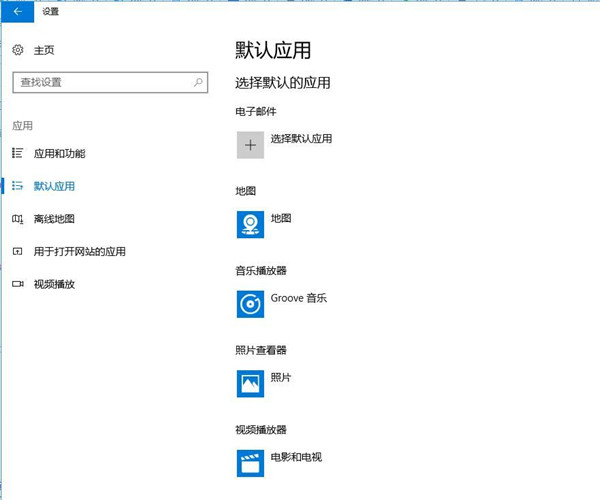Open 应用和功能 in sidebar
Image resolution: width=600 pixels, height=500 pixels.
(59, 153)
